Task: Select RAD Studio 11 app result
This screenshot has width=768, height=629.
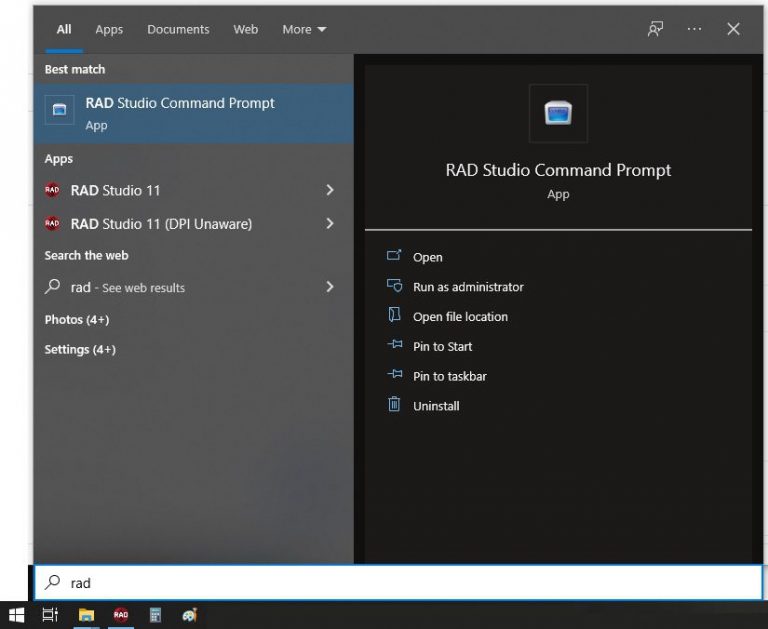Action: (x=193, y=190)
